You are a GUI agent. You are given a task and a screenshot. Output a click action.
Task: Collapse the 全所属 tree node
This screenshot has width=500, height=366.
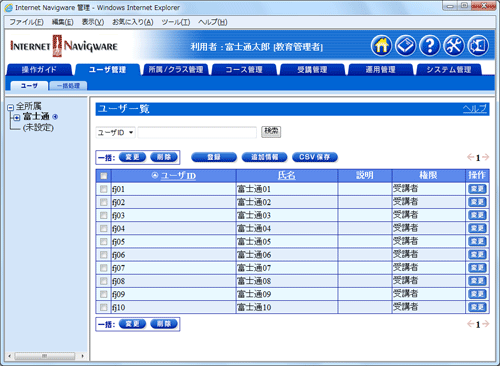(10, 107)
